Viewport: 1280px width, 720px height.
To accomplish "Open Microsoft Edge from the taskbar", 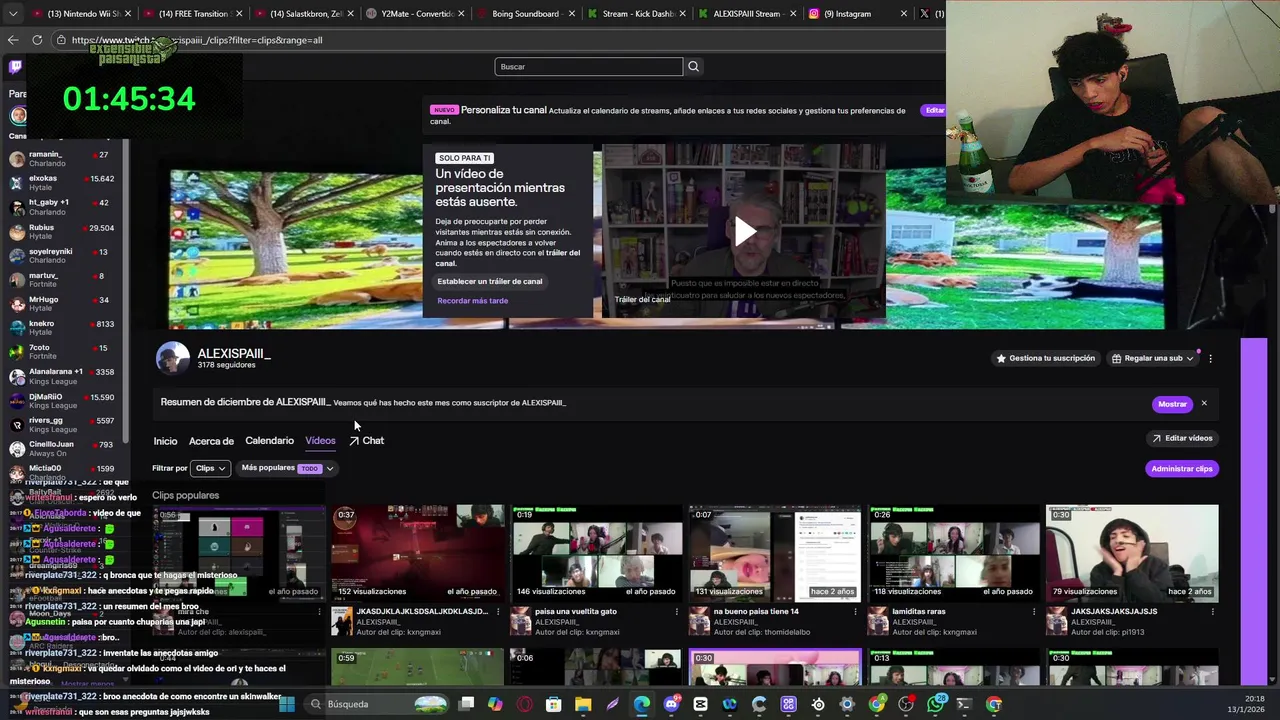I will [x=641, y=704].
